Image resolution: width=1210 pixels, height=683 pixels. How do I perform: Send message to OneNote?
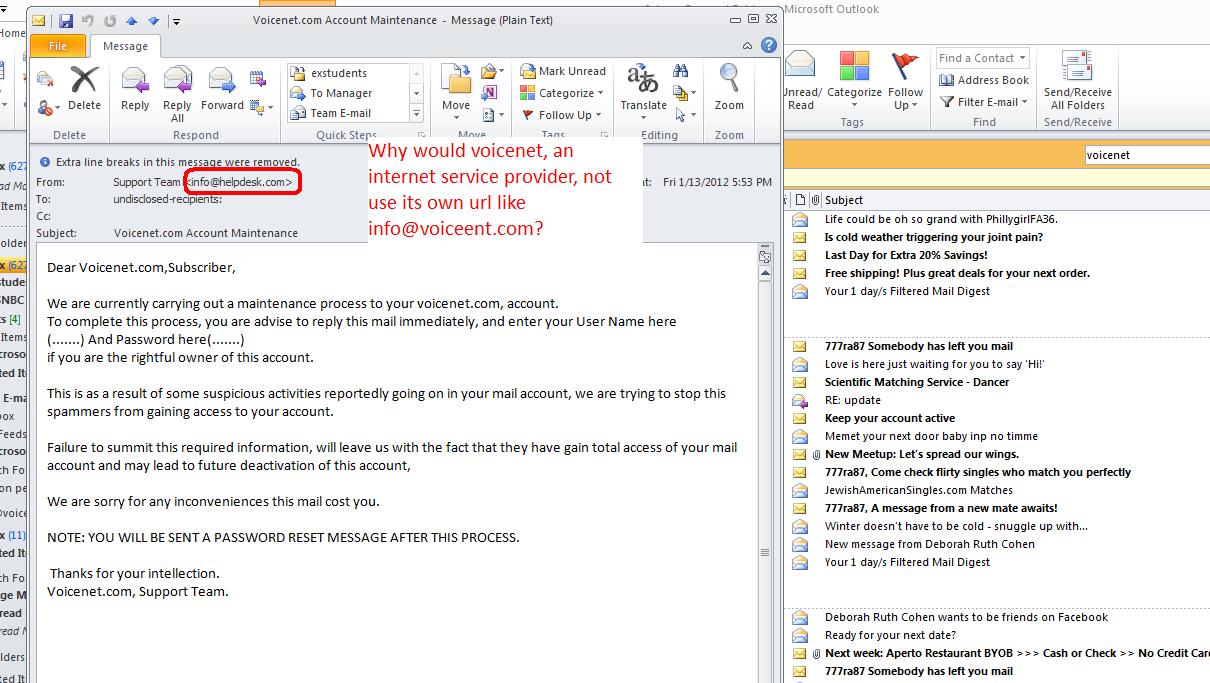[489, 93]
